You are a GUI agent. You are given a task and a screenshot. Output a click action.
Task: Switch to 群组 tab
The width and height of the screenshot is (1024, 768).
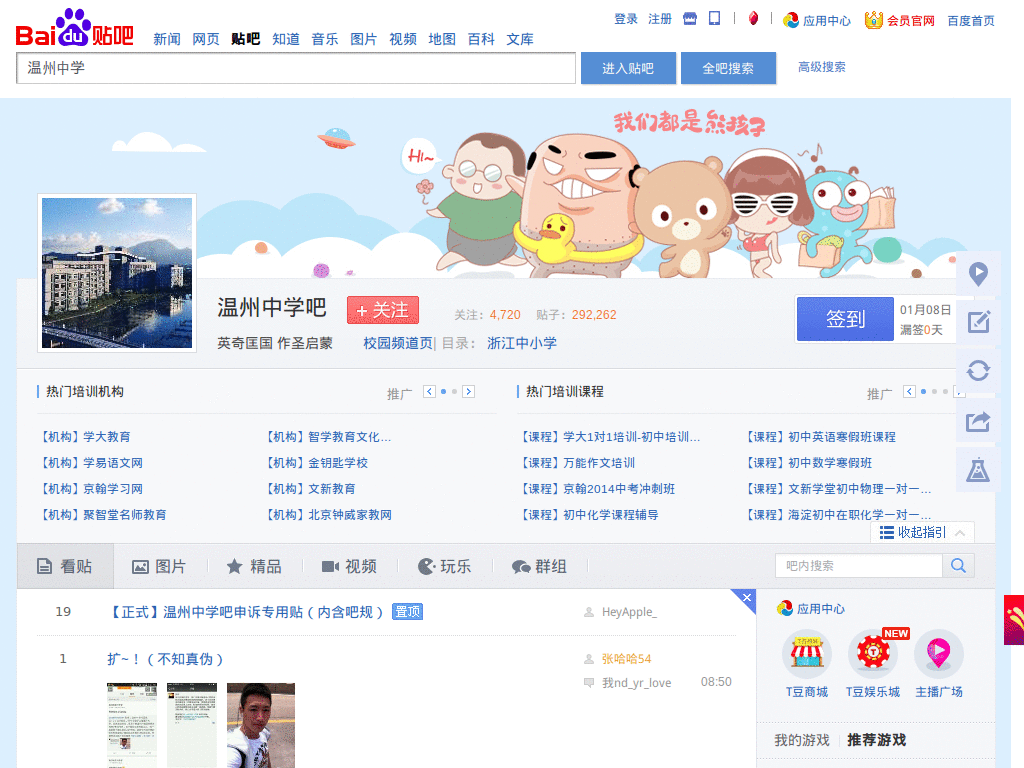click(539, 566)
